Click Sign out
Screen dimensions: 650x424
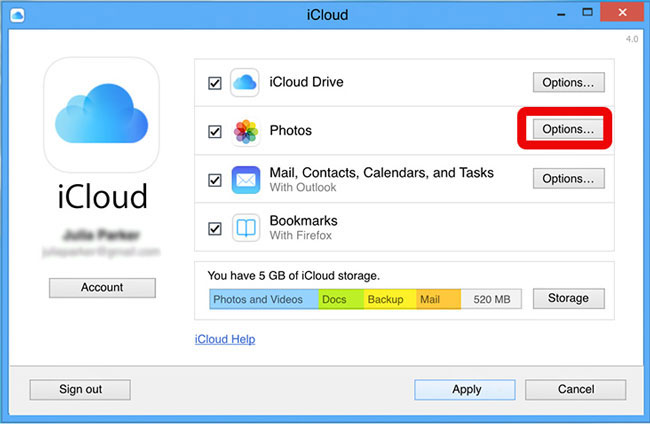click(x=80, y=390)
